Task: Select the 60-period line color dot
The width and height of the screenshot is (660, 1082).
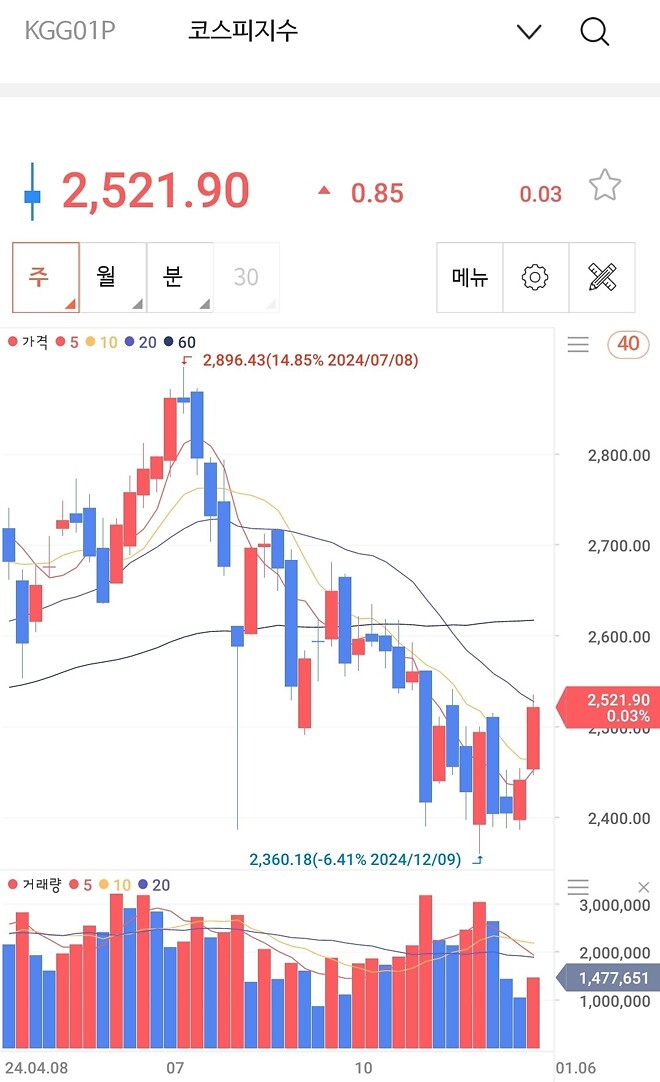Action: [168, 342]
